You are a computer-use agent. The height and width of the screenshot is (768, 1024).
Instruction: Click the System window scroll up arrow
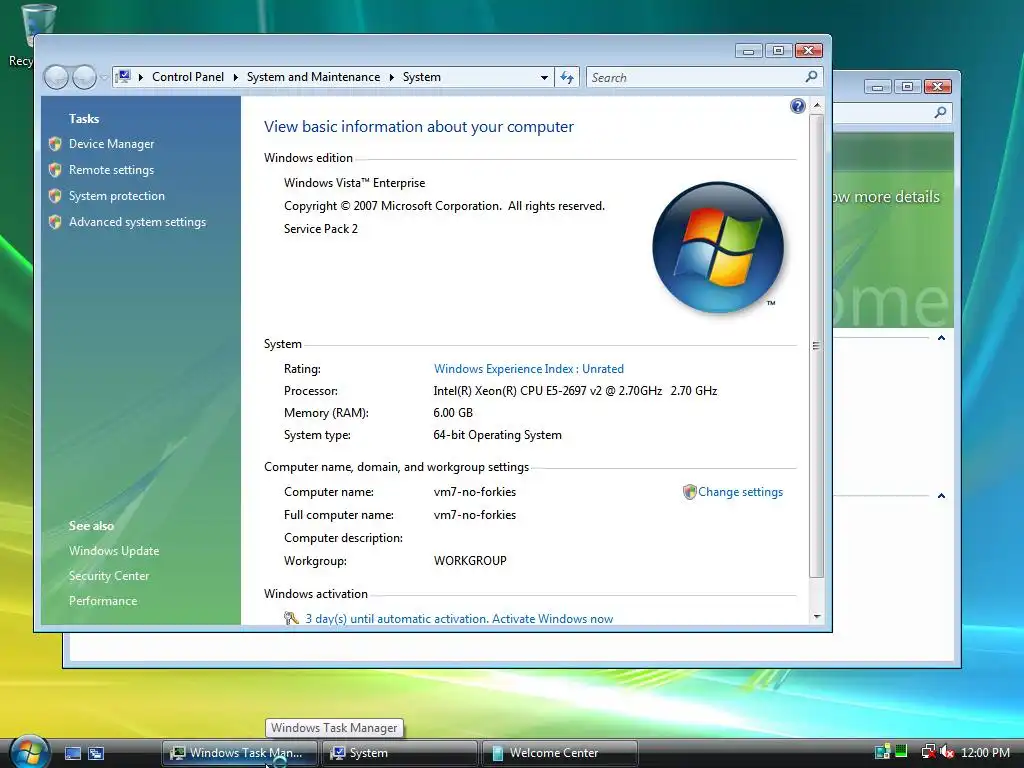816,105
